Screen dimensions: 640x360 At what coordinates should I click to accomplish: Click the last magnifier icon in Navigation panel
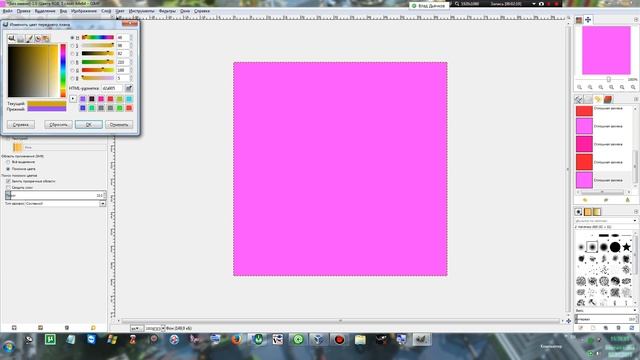coord(633,87)
